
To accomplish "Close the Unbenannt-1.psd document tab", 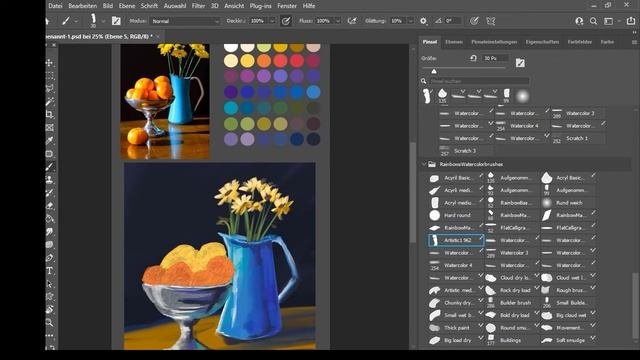I will click(158, 37).
